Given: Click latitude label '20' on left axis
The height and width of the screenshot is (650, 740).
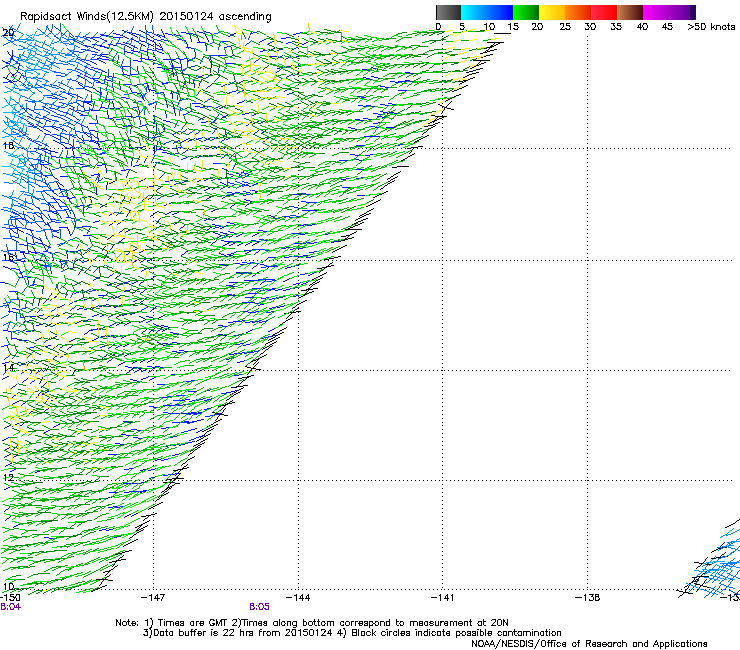Looking at the screenshot, I should coord(8,33).
